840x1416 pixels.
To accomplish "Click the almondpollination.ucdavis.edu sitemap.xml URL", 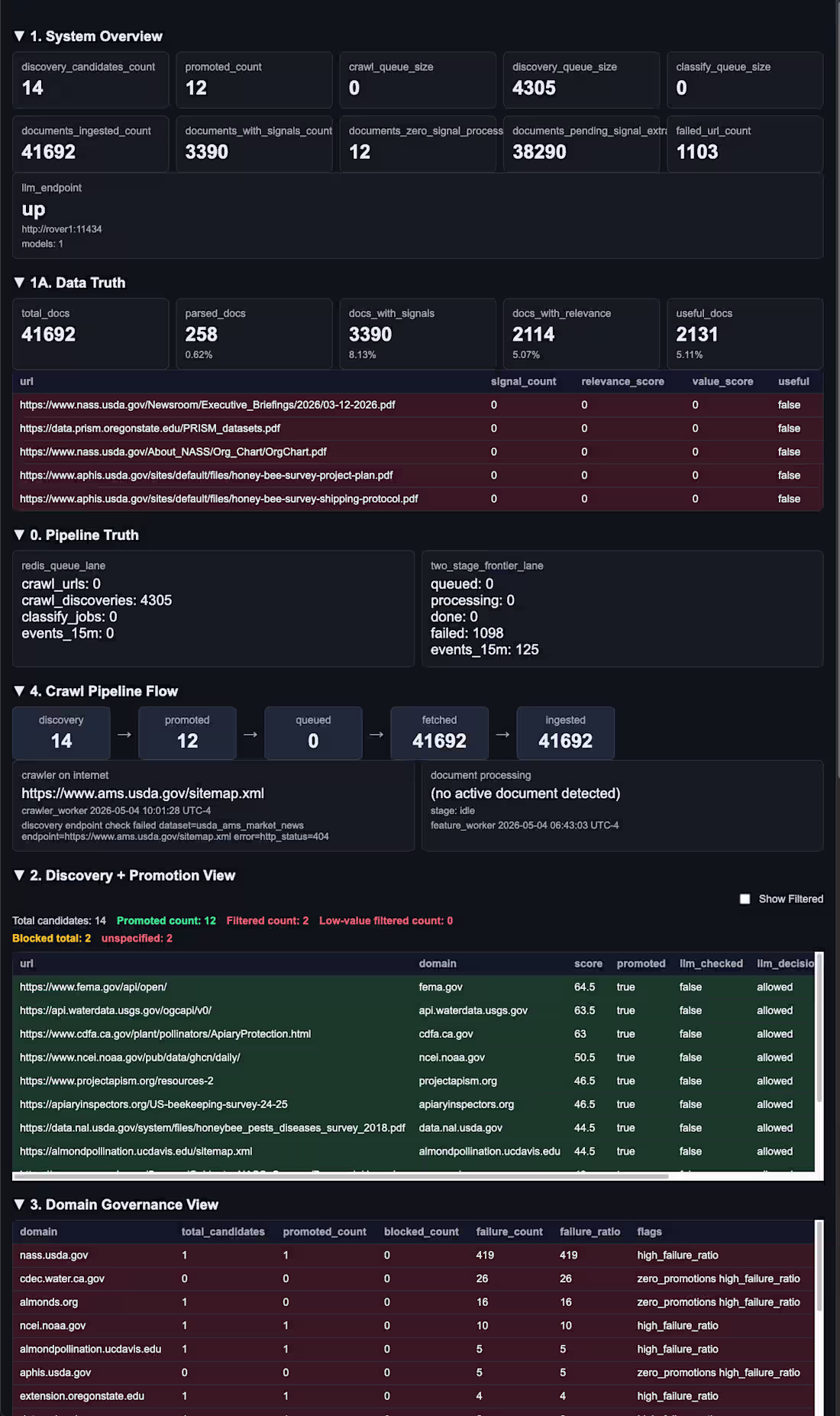I will 136,1152.
